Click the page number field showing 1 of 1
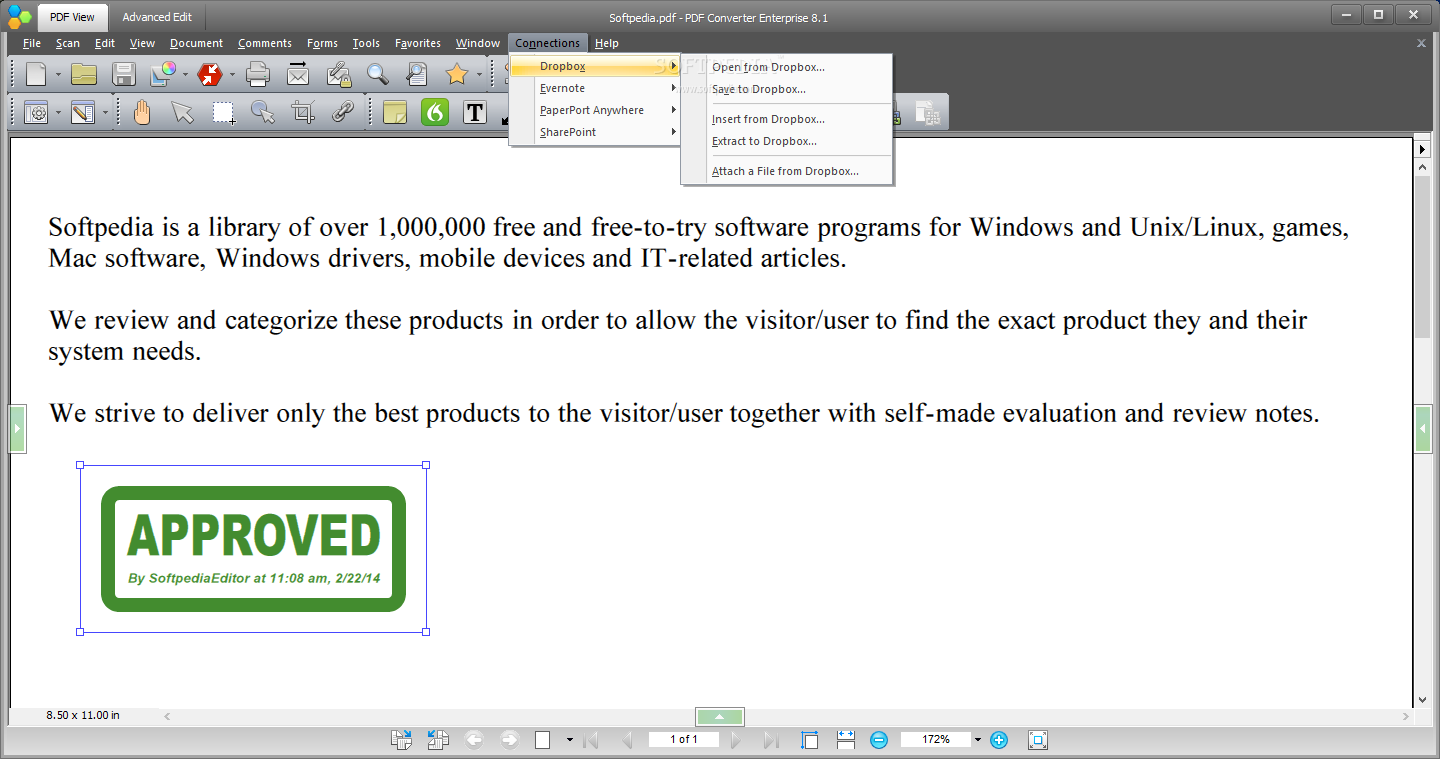The height and width of the screenshot is (759, 1440). (x=683, y=740)
